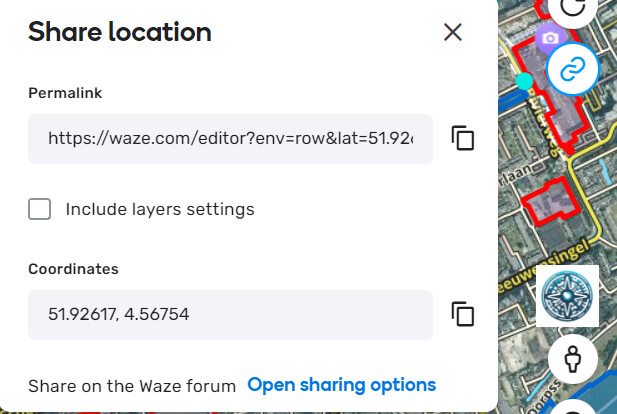The width and height of the screenshot is (617, 414).
Task: Open sharing options link
Action: tap(341, 385)
